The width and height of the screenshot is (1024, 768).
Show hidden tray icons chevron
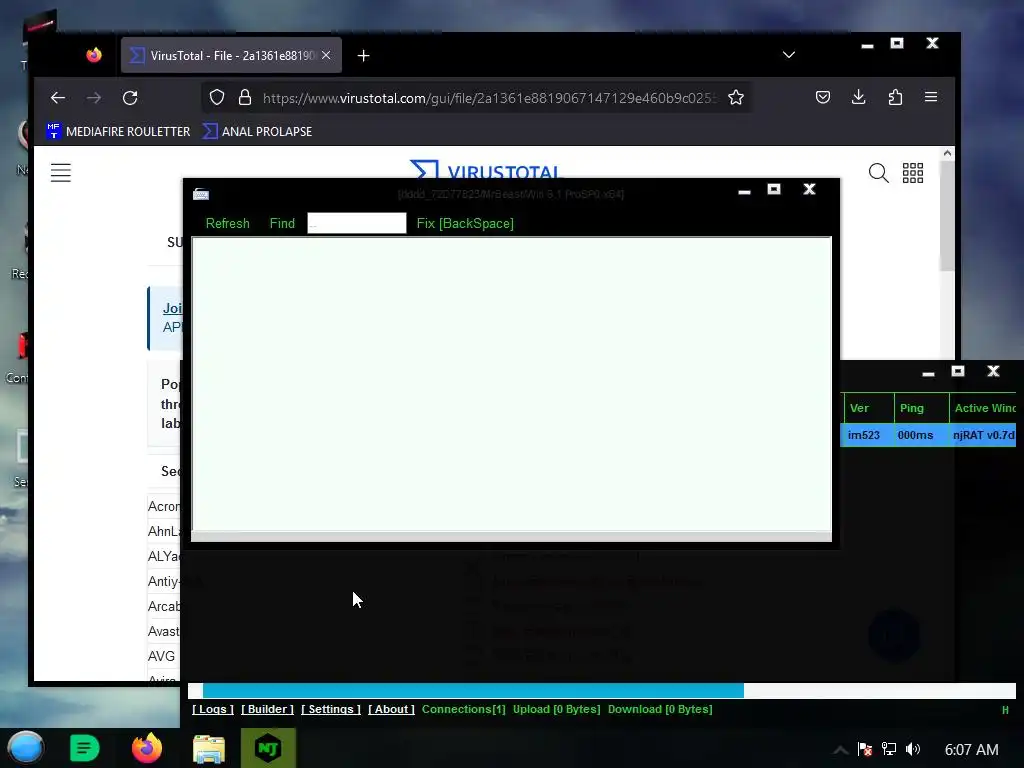point(840,750)
